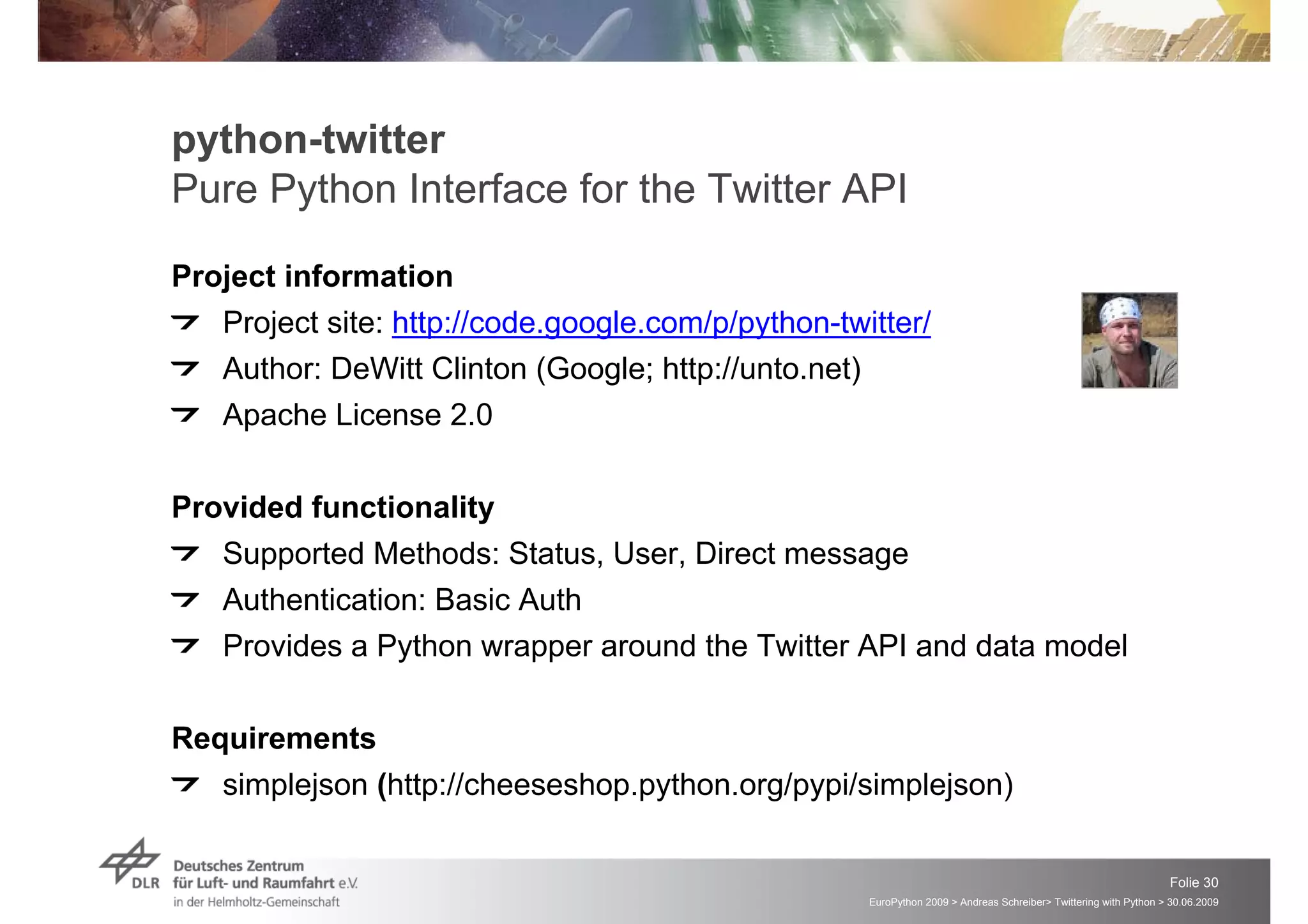Click the 'Authentication: Basic Auth' line
The width and height of the screenshot is (1308, 924).
click(x=402, y=600)
